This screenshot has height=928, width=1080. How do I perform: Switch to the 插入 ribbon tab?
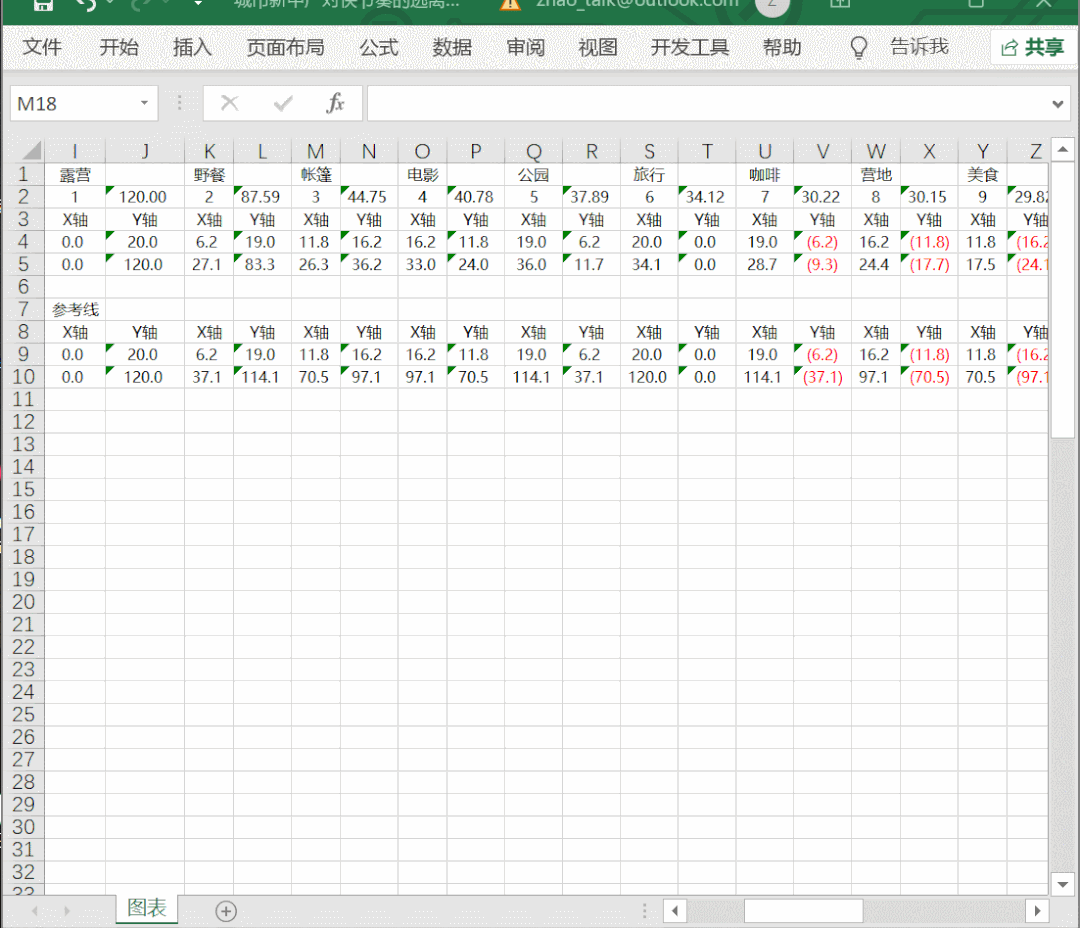pos(192,48)
